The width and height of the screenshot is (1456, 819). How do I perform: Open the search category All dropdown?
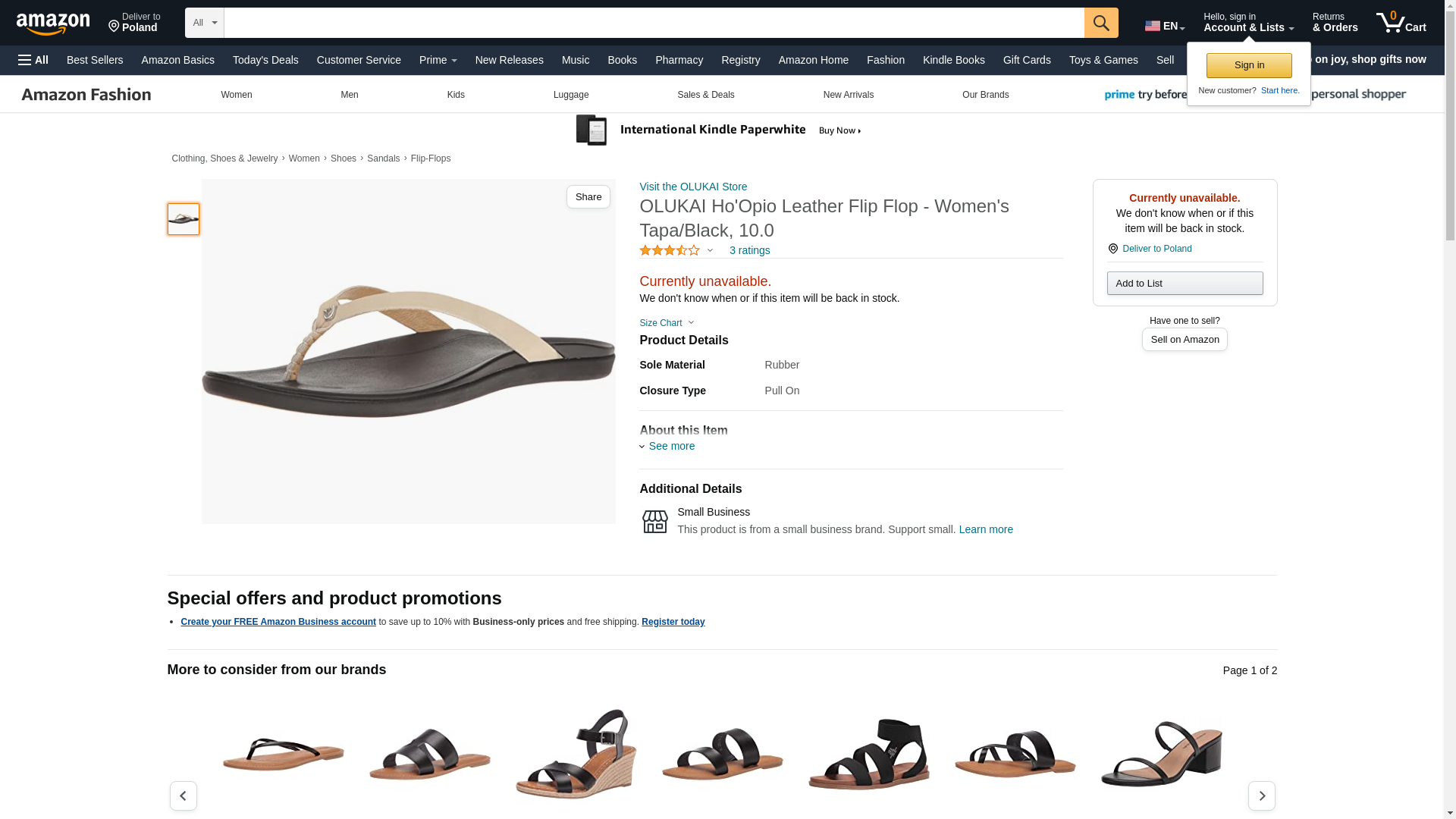[204, 23]
